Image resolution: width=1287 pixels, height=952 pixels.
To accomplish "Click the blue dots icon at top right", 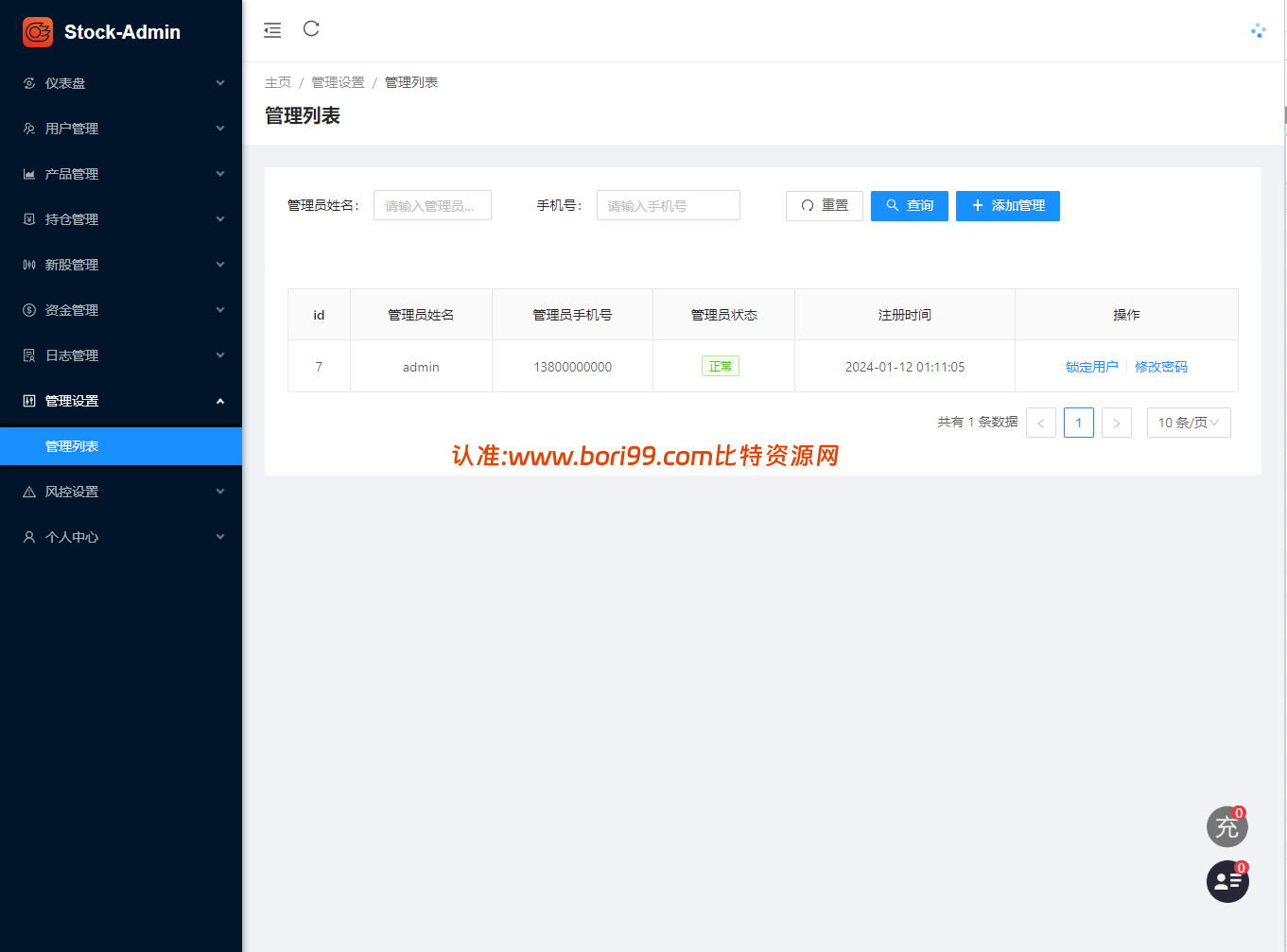I will 1258,30.
